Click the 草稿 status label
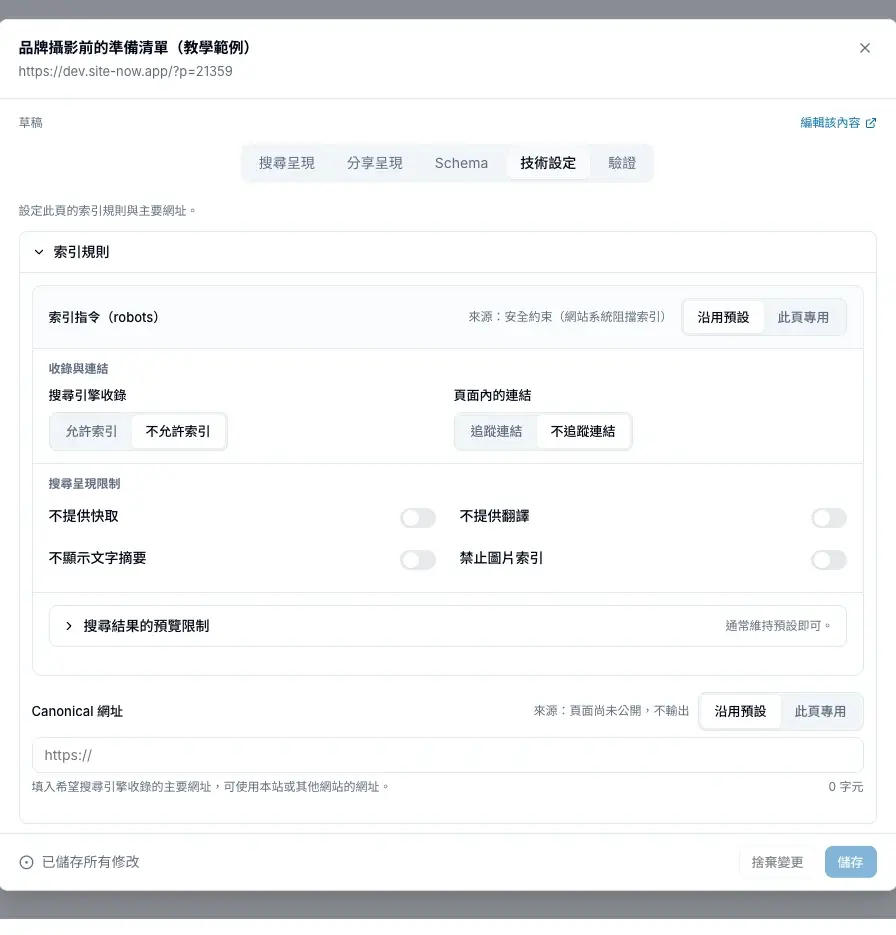The height and width of the screenshot is (935, 896). pos(30,123)
